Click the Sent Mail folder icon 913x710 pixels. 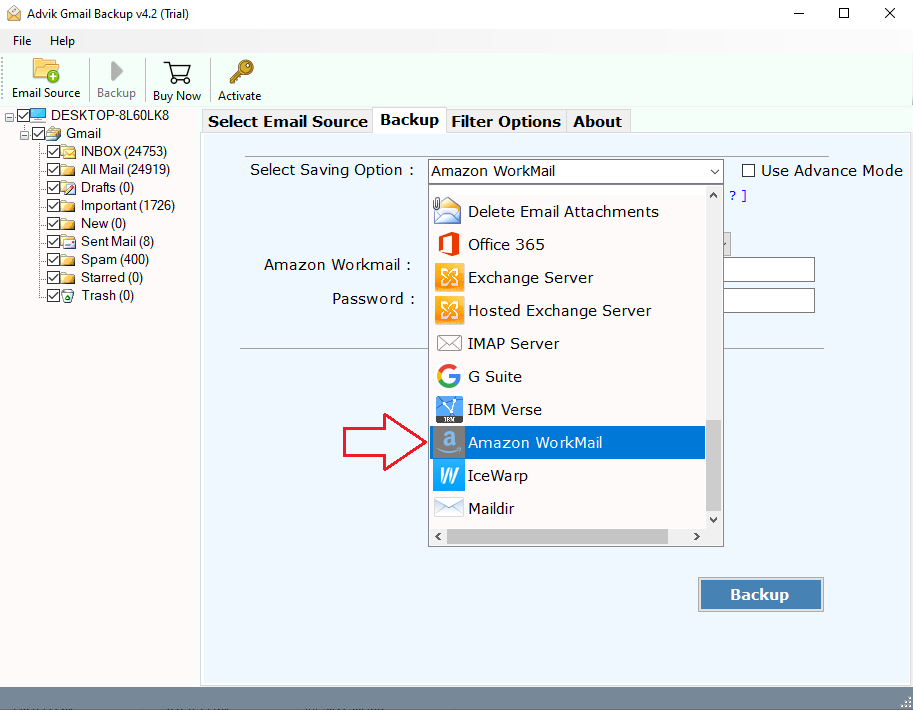tap(69, 242)
